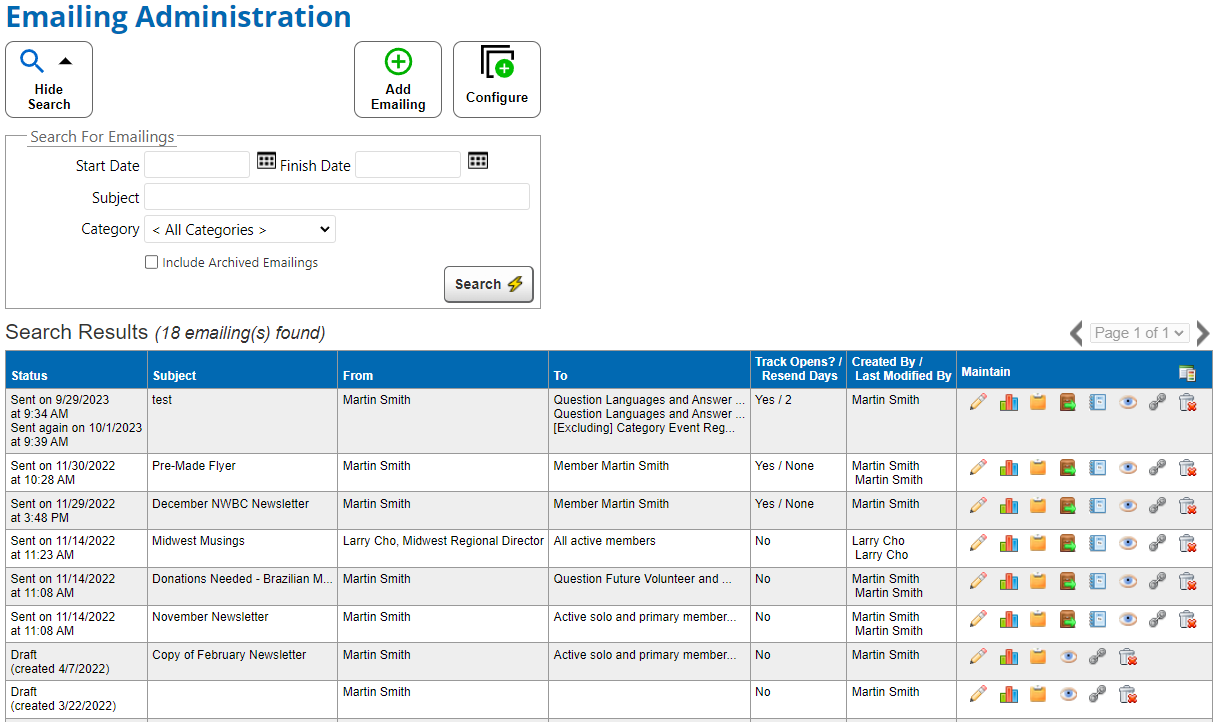Run the Search with the lightning button
This screenshot has width=1221, height=722.
[488, 284]
